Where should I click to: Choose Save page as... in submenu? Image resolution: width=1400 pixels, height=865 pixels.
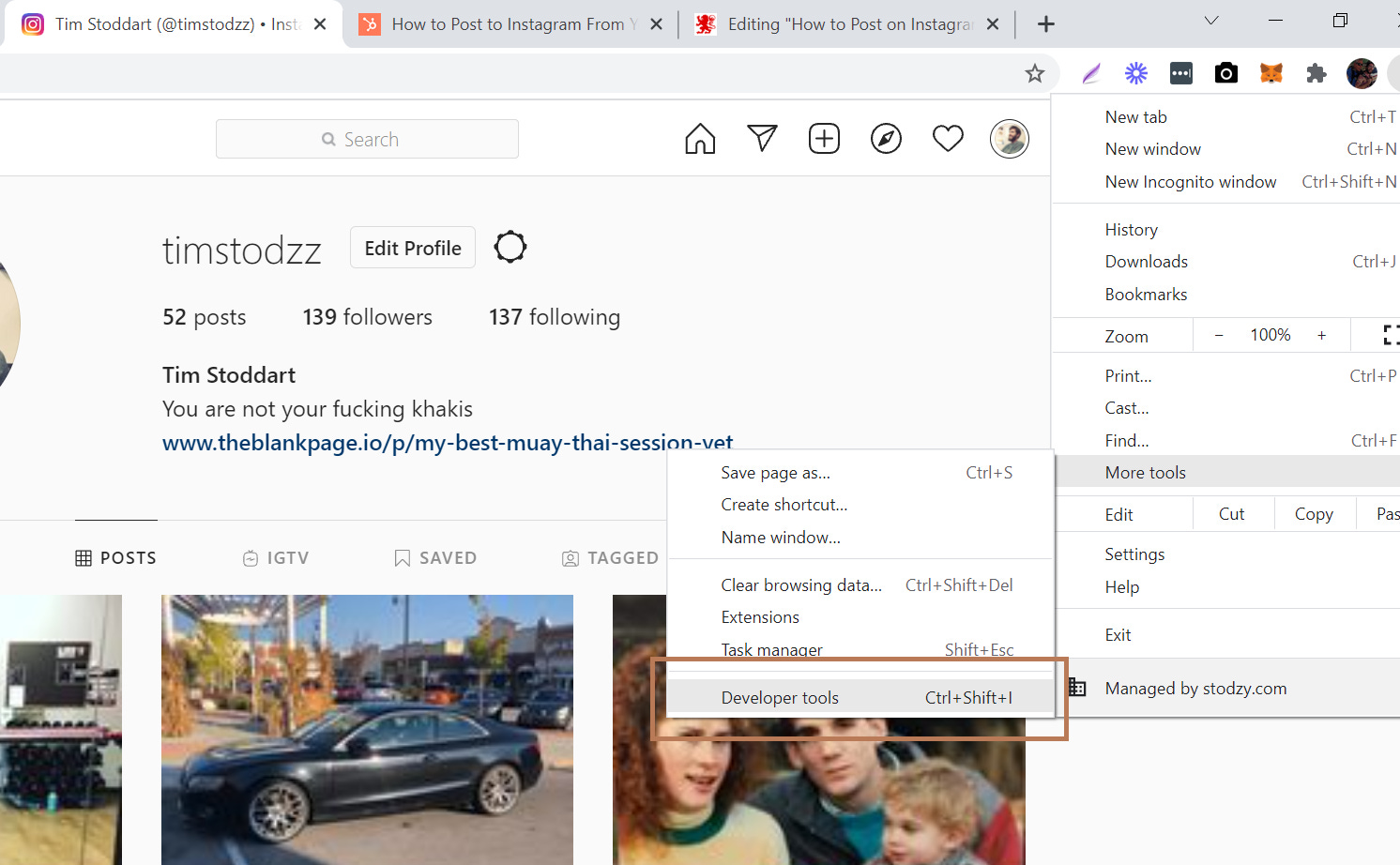pos(860,473)
